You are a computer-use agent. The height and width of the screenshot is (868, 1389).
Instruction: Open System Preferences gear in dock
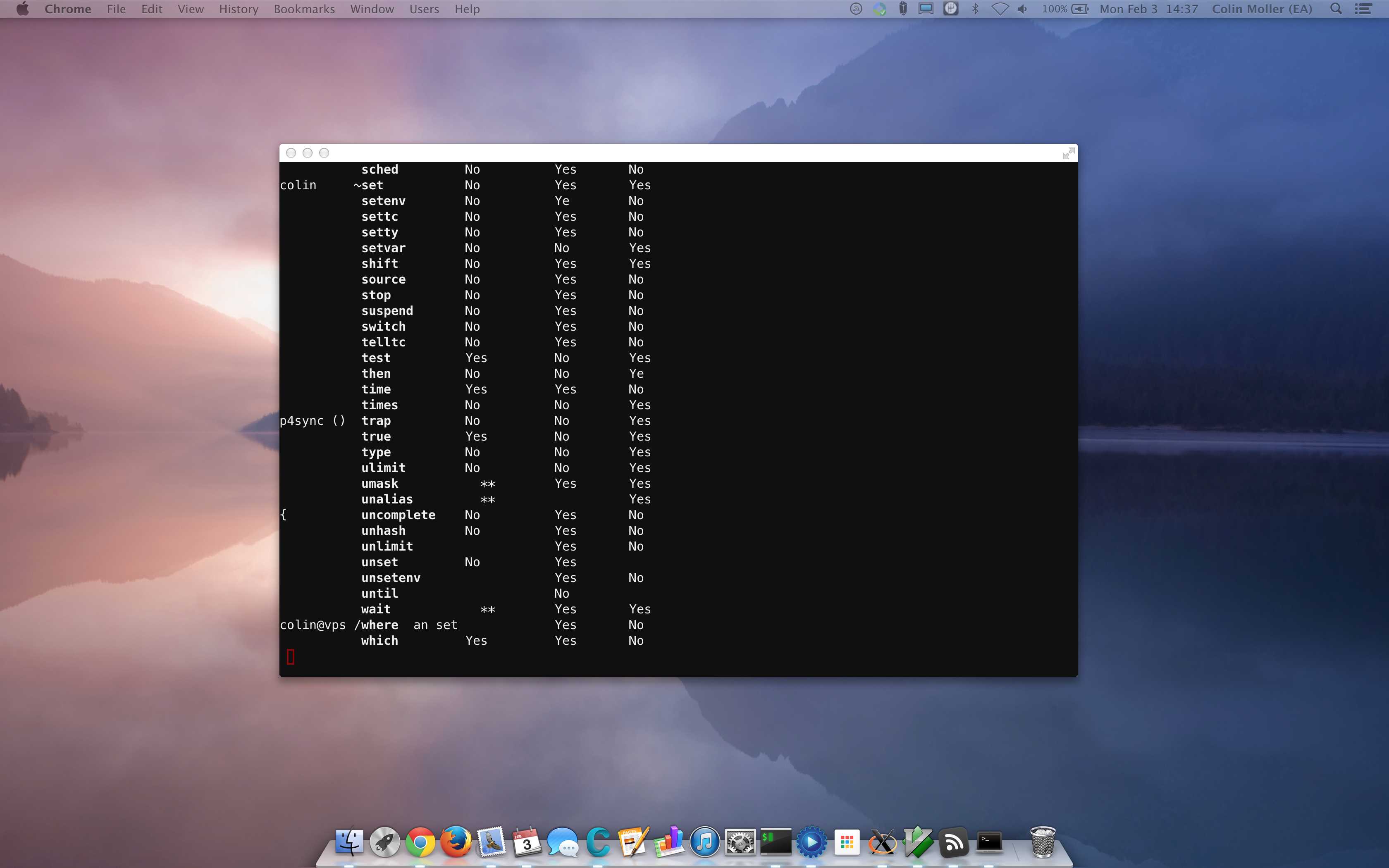tap(740, 842)
